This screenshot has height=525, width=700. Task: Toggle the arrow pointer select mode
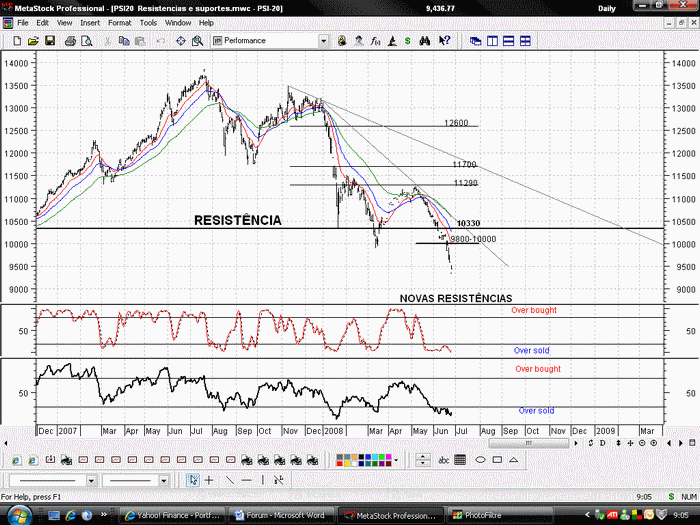[193, 480]
